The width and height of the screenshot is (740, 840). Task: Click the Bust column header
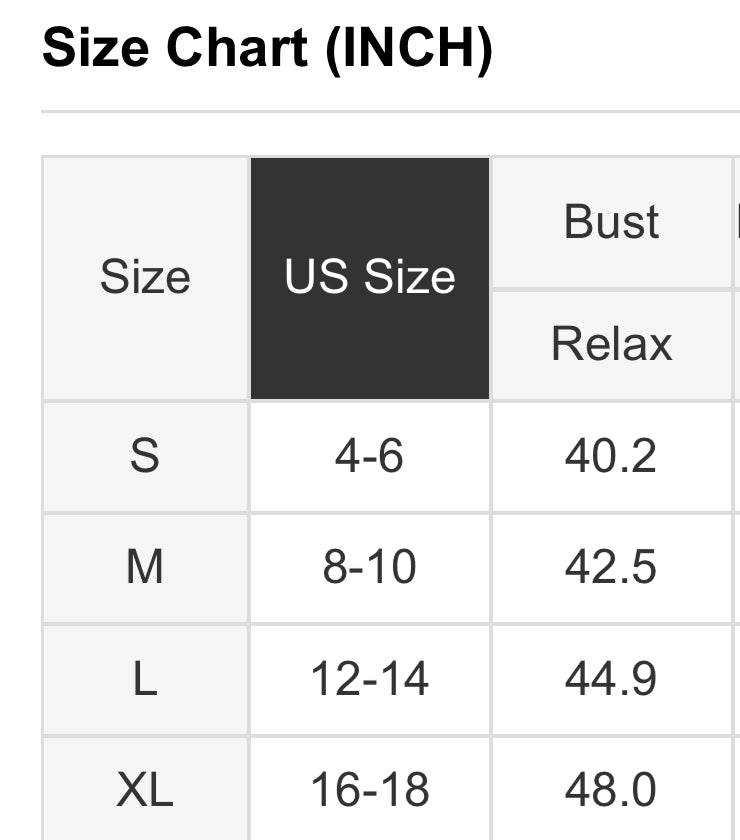pyautogui.click(x=612, y=222)
